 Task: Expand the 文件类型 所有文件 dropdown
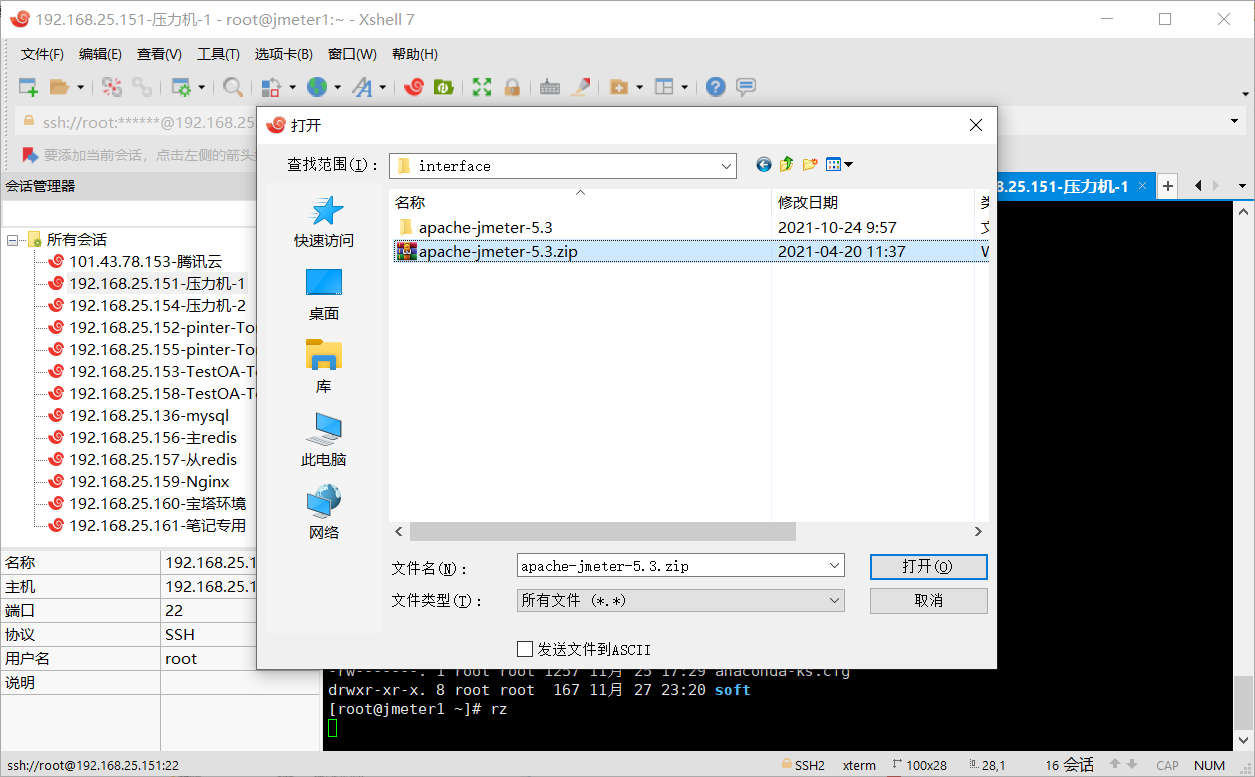point(835,601)
